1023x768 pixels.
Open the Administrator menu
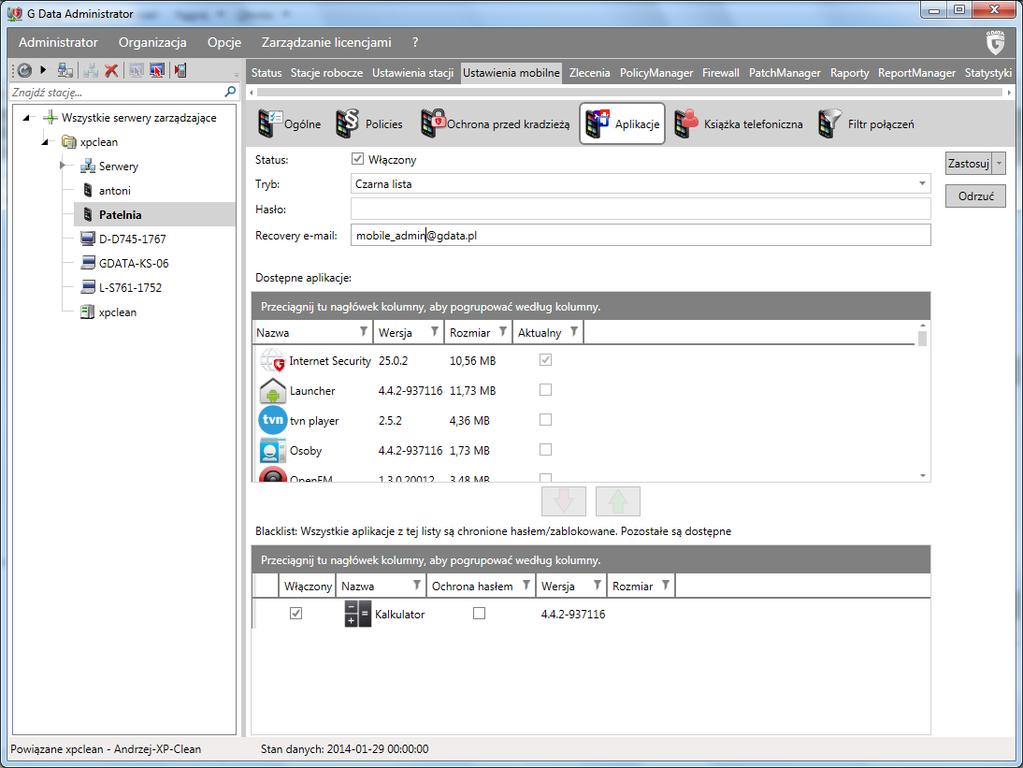click(x=58, y=42)
